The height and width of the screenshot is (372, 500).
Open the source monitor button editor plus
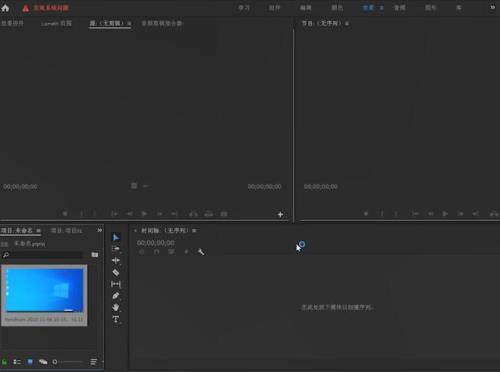(280, 214)
